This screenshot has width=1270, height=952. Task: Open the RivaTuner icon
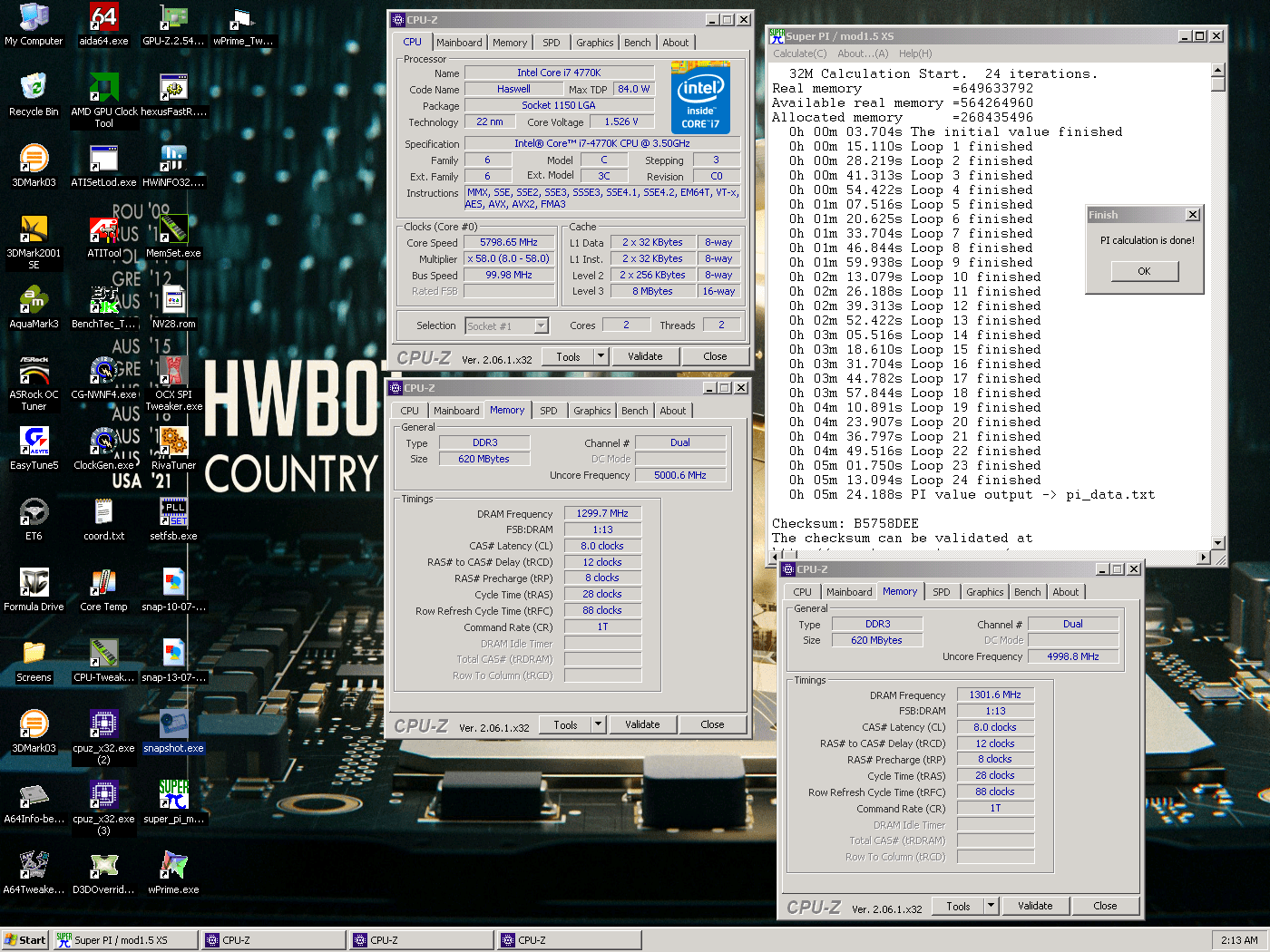tap(173, 449)
